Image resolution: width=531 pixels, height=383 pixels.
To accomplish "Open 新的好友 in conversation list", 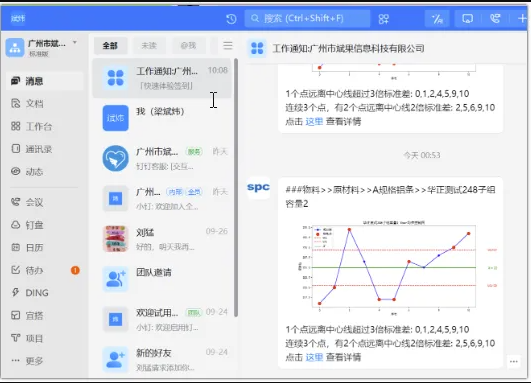I will pyautogui.click(x=162, y=359).
